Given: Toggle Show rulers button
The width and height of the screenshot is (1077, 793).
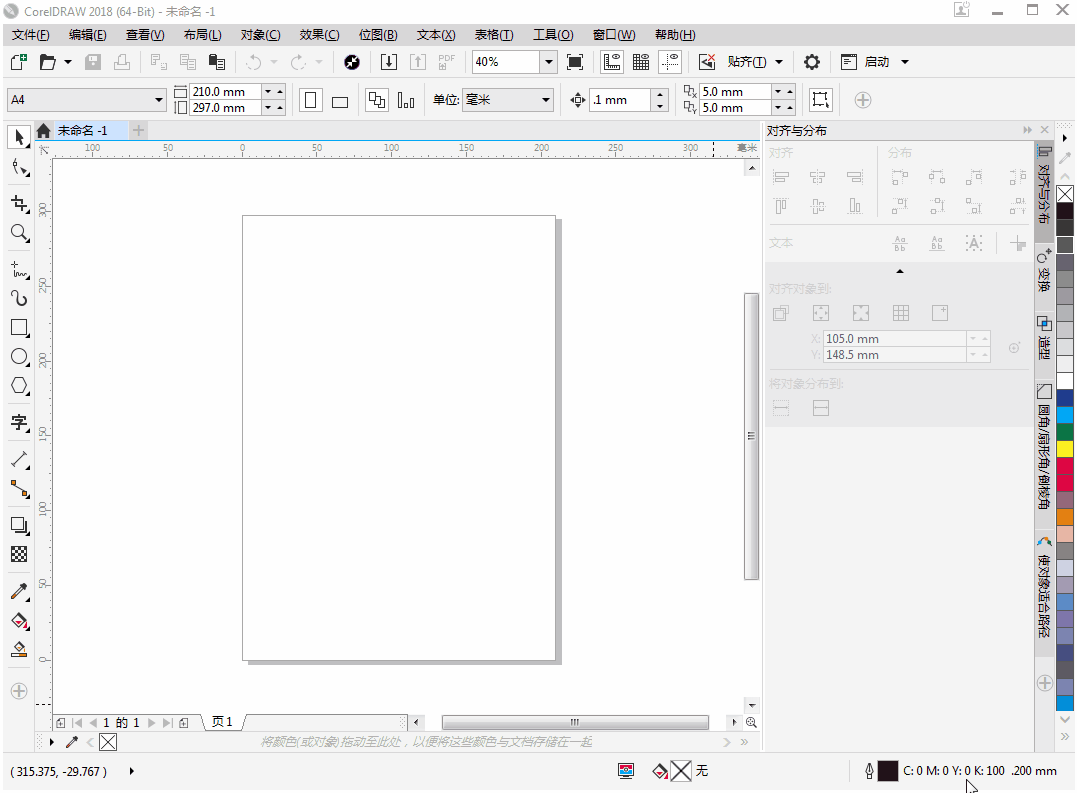Looking at the screenshot, I should coord(611,62).
